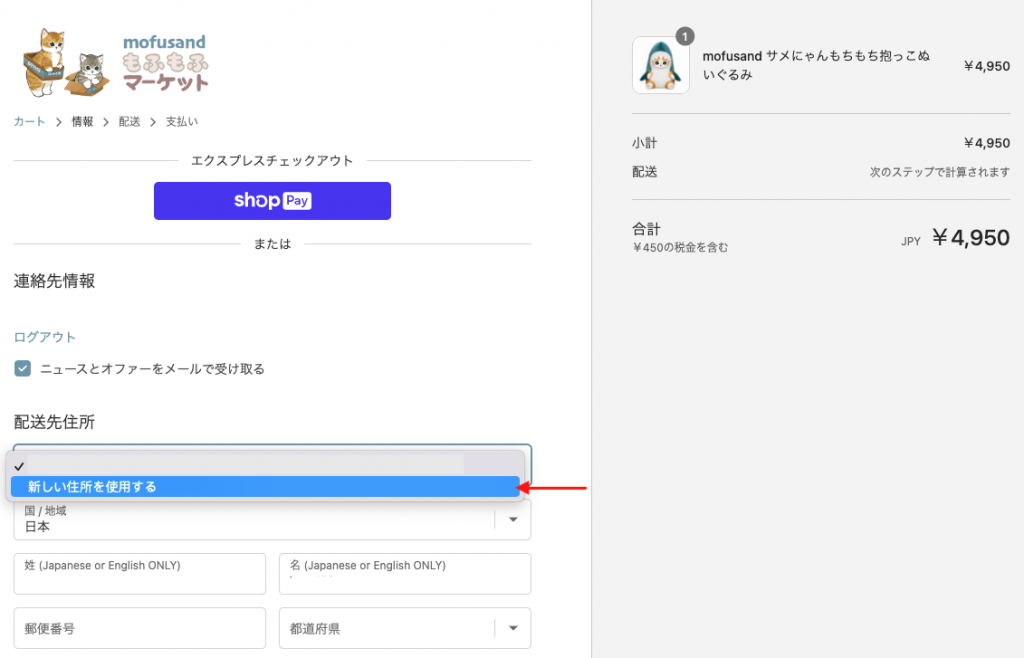This screenshot has height=658, width=1024.
Task: Uncheck the newsletter and offers email checkbox
Action: (23, 369)
